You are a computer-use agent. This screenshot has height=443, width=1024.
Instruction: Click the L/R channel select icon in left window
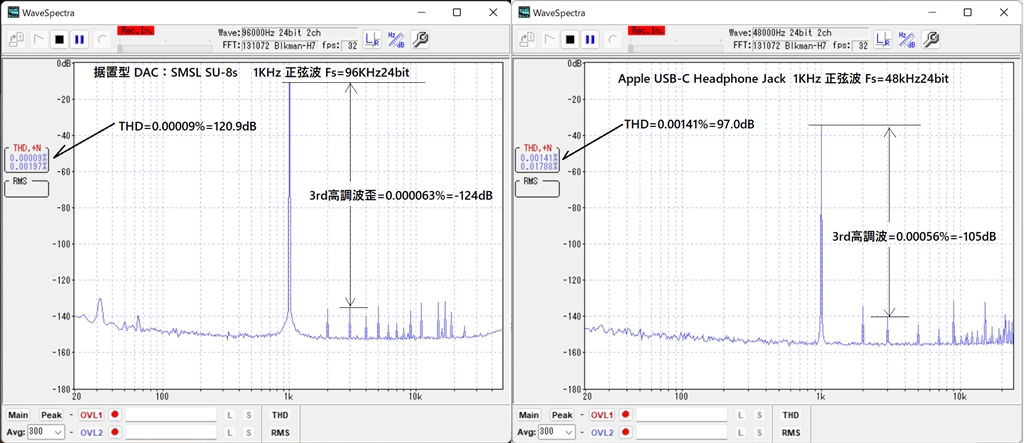pos(371,39)
